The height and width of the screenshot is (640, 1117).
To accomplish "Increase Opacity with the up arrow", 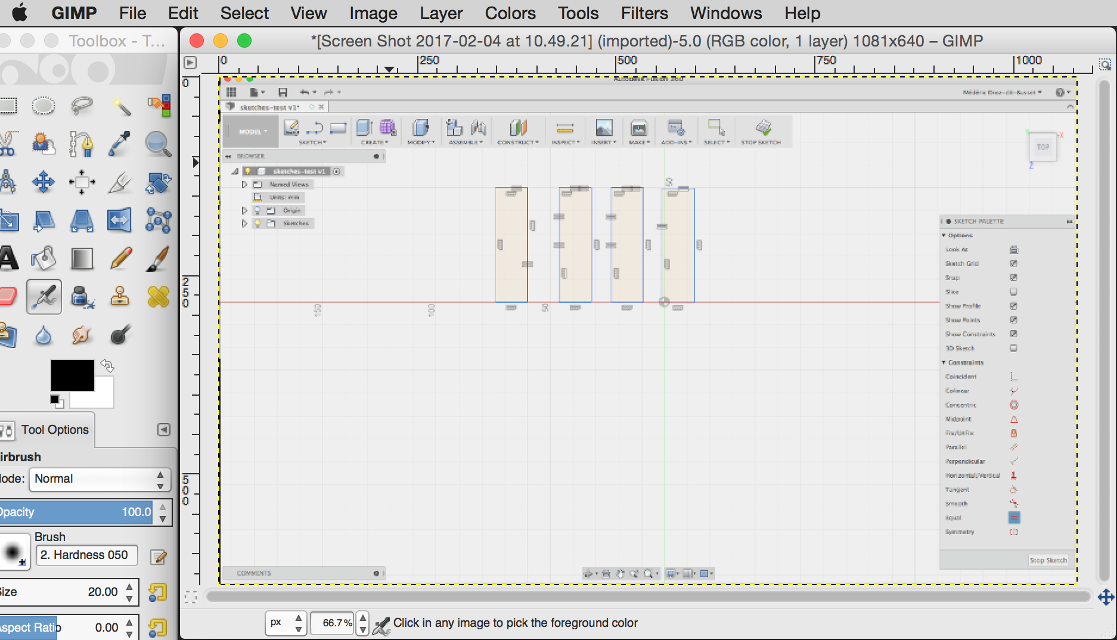I will click(x=163, y=507).
